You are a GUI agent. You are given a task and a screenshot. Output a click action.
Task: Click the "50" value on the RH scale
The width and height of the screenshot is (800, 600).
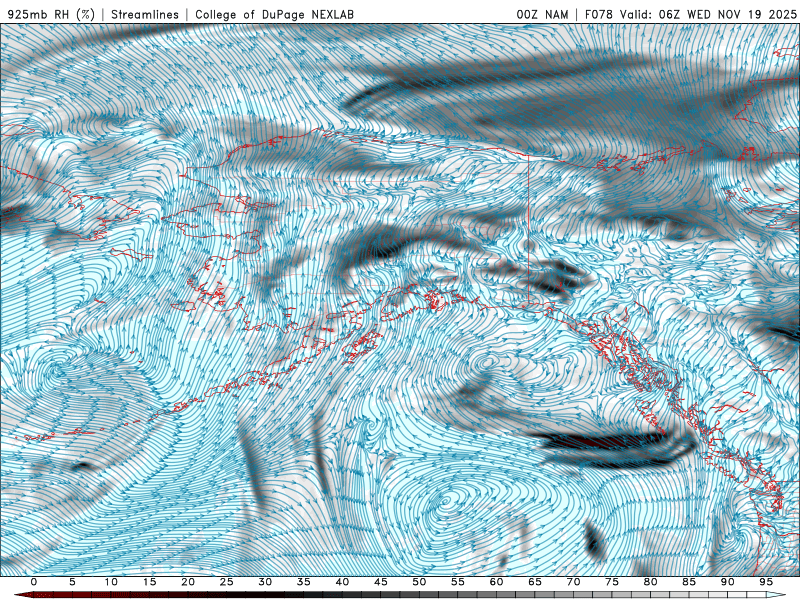pyautogui.click(x=419, y=582)
